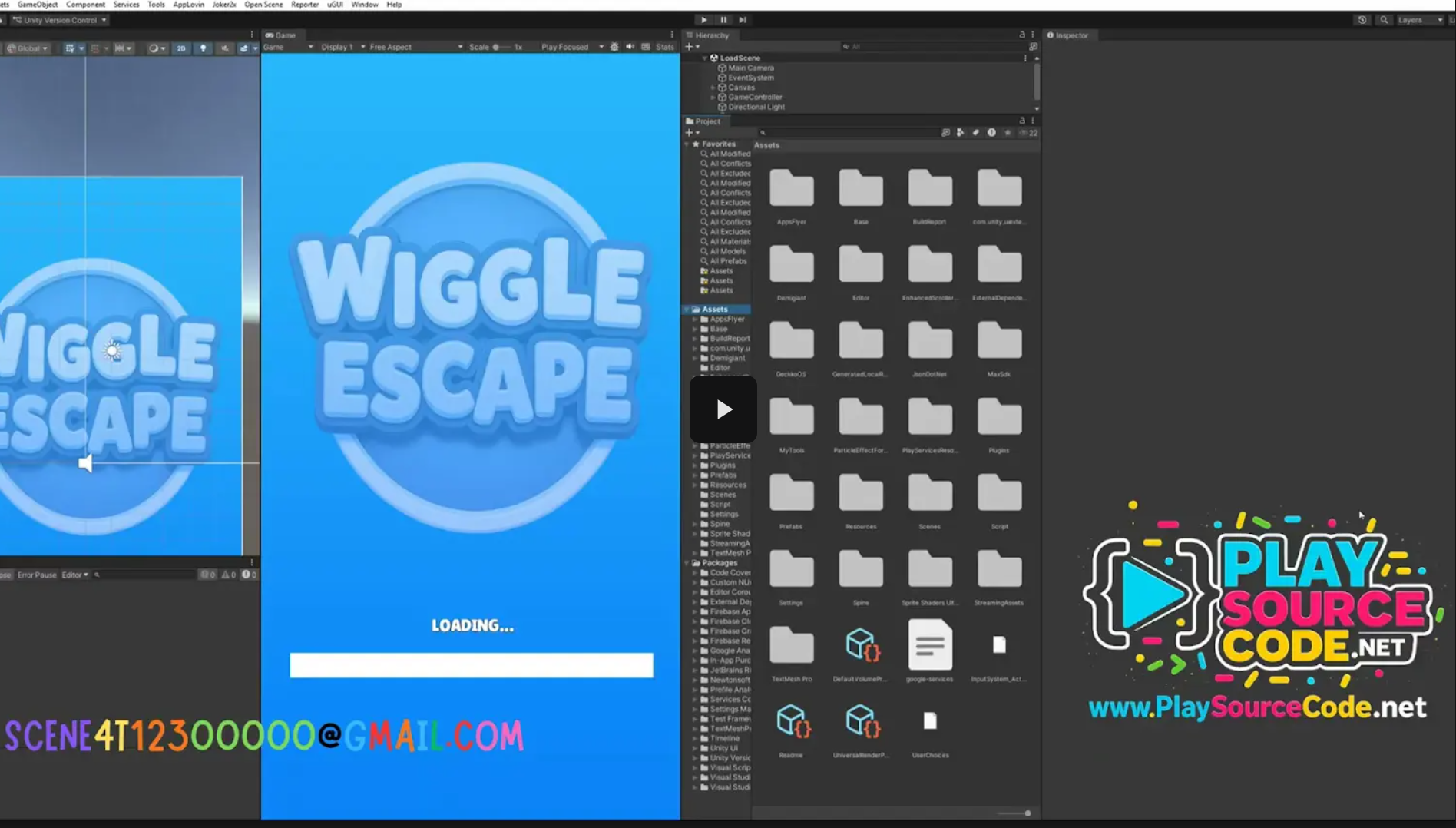The width and height of the screenshot is (1456, 828).
Task: Select the Readme asset icon
Action: point(791,722)
